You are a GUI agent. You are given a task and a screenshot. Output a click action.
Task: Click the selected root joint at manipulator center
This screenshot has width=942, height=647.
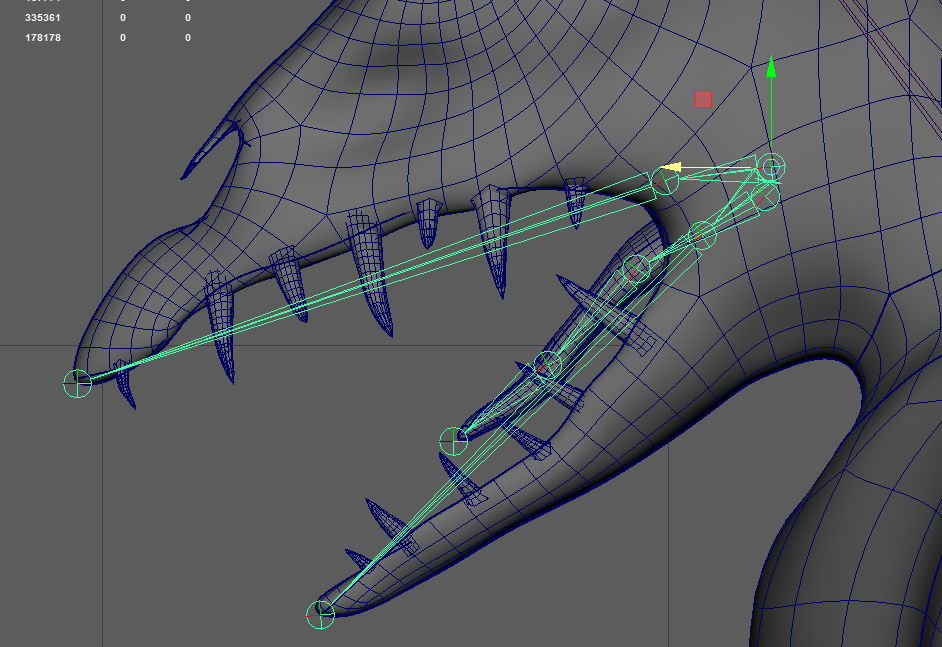click(771, 167)
